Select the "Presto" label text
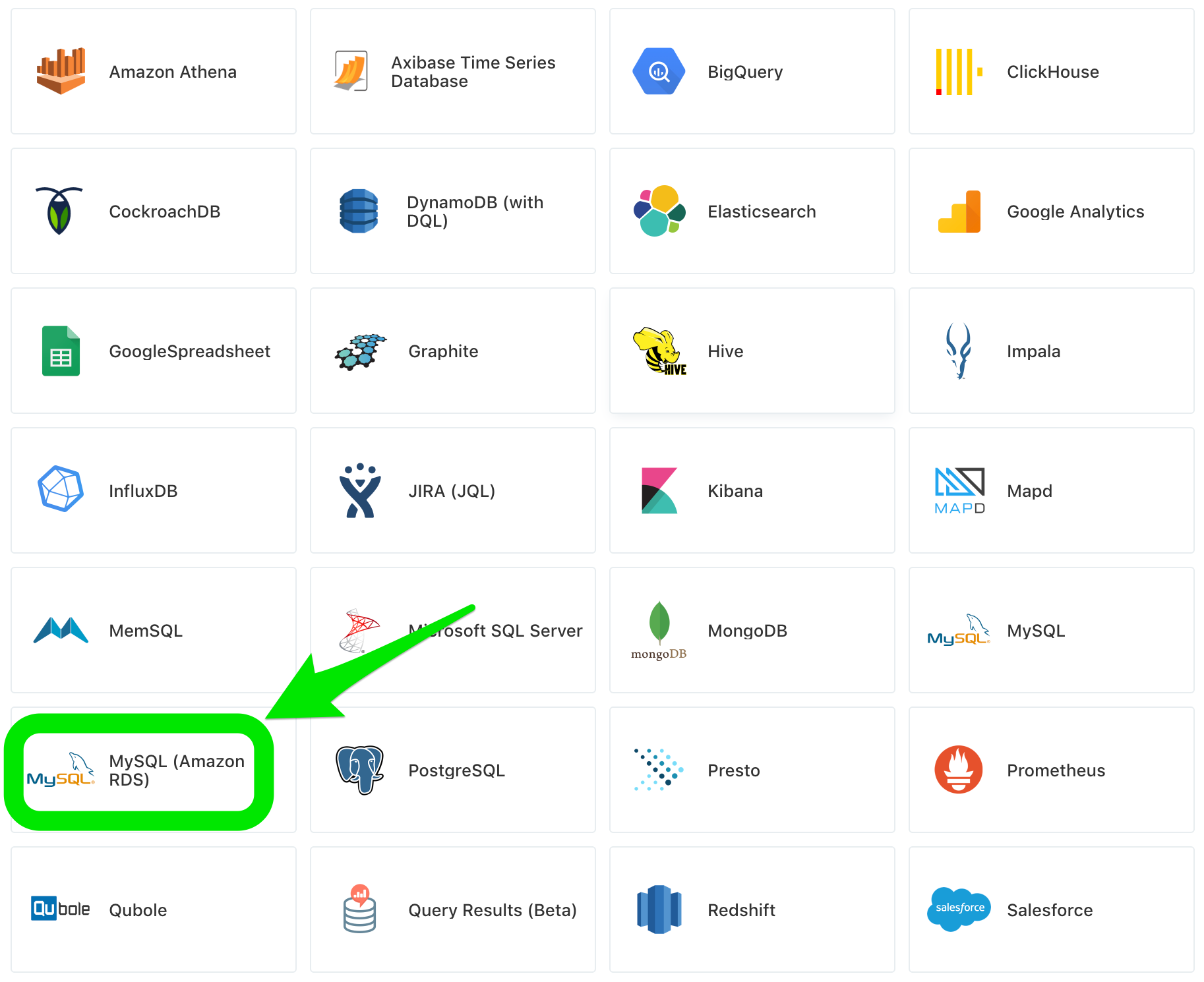The height and width of the screenshot is (982, 1204). 734,770
